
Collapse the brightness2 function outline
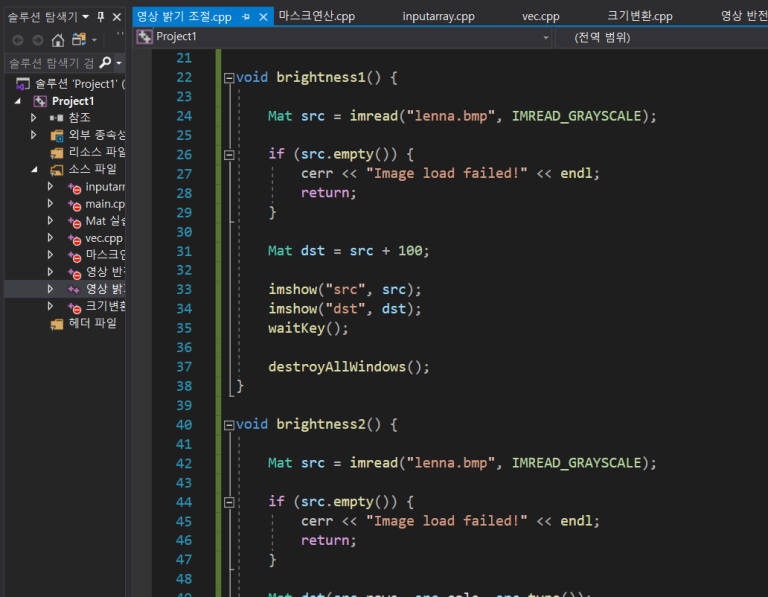(x=229, y=425)
